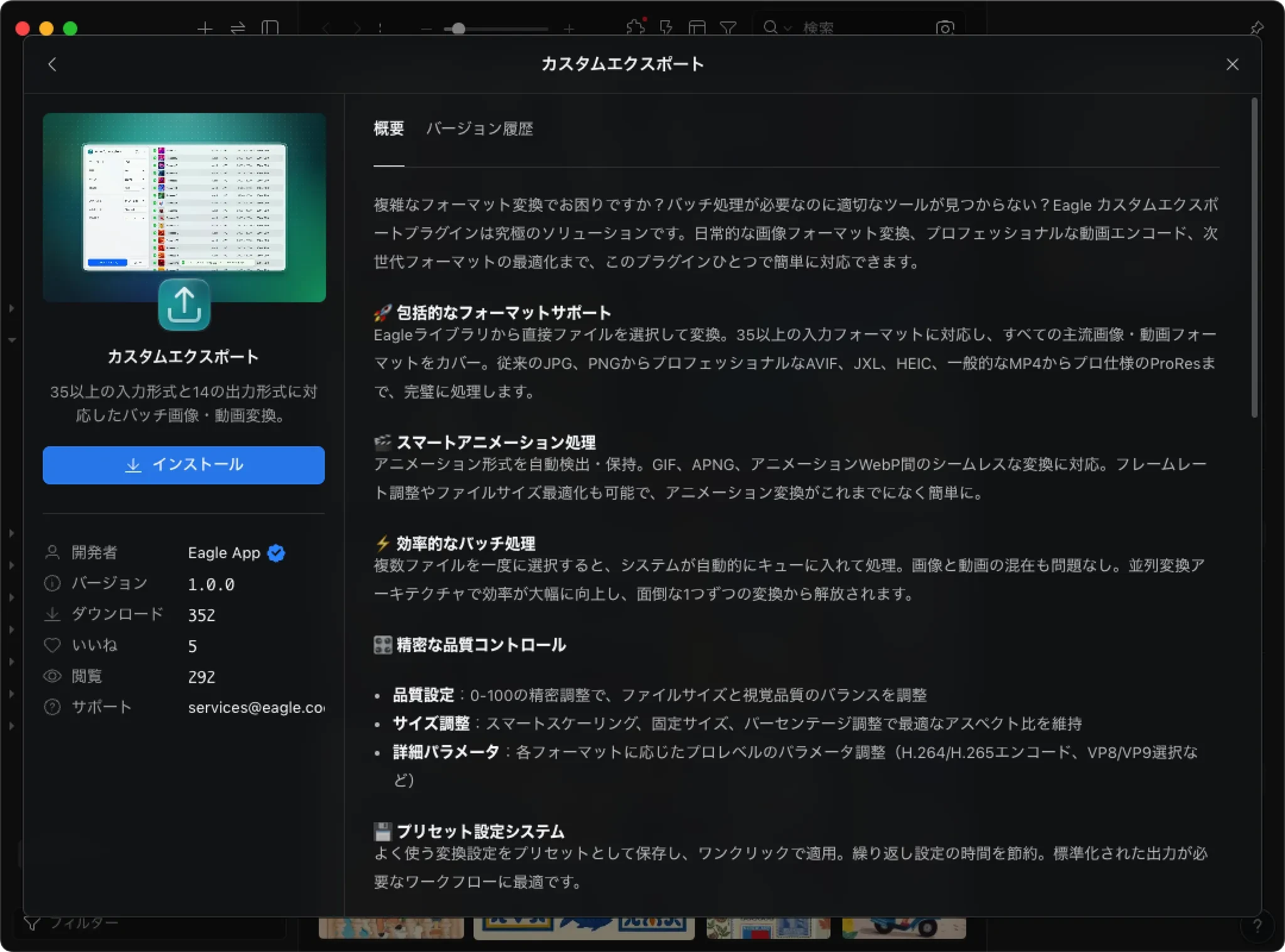Click the camera image search icon

pos(945,28)
